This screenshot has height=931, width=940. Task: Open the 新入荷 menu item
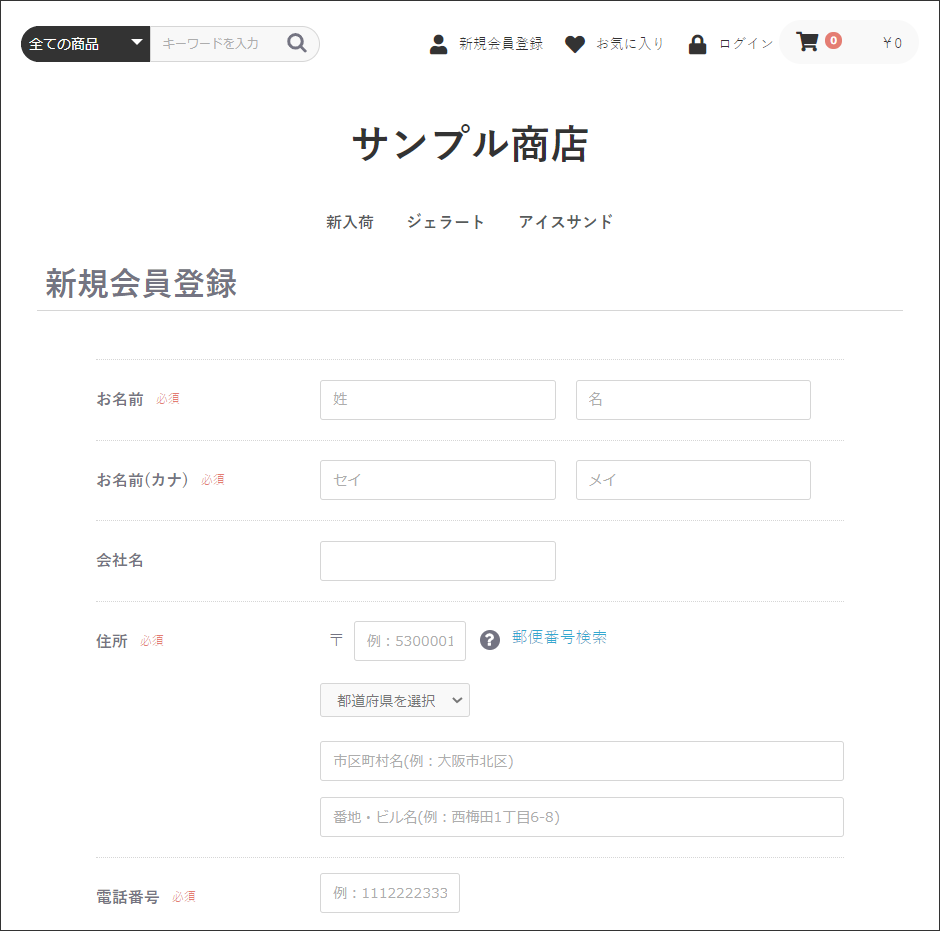[349, 222]
